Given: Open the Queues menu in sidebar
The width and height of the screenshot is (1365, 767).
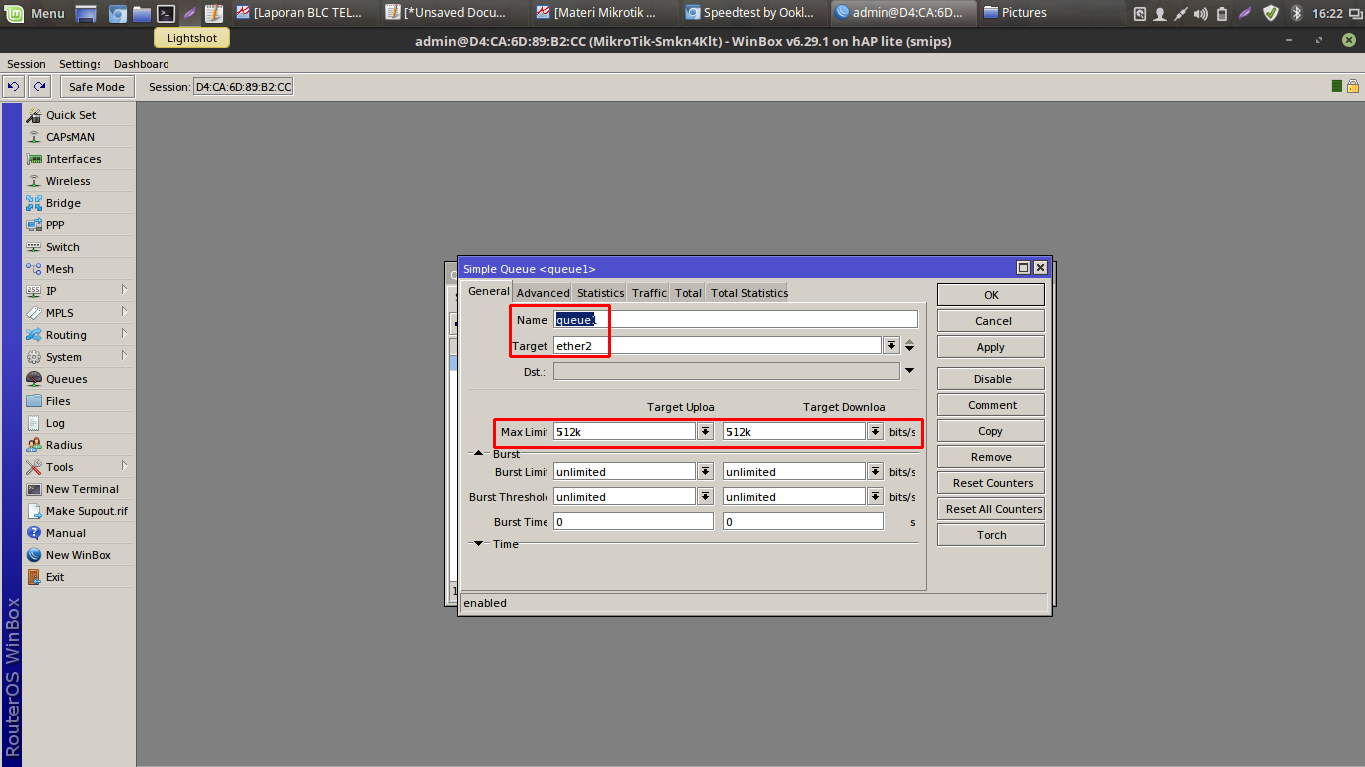Looking at the screenshot, I should tap(79, 379).
